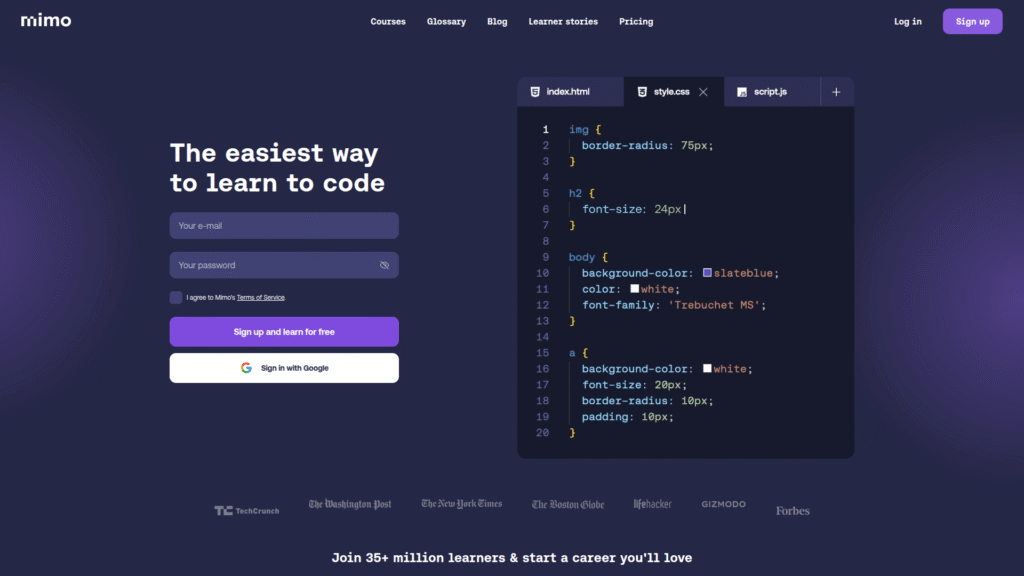Click the Google icon in the sign-in button
Viewport: 1024px width, 576px height.
click(246, 367)
